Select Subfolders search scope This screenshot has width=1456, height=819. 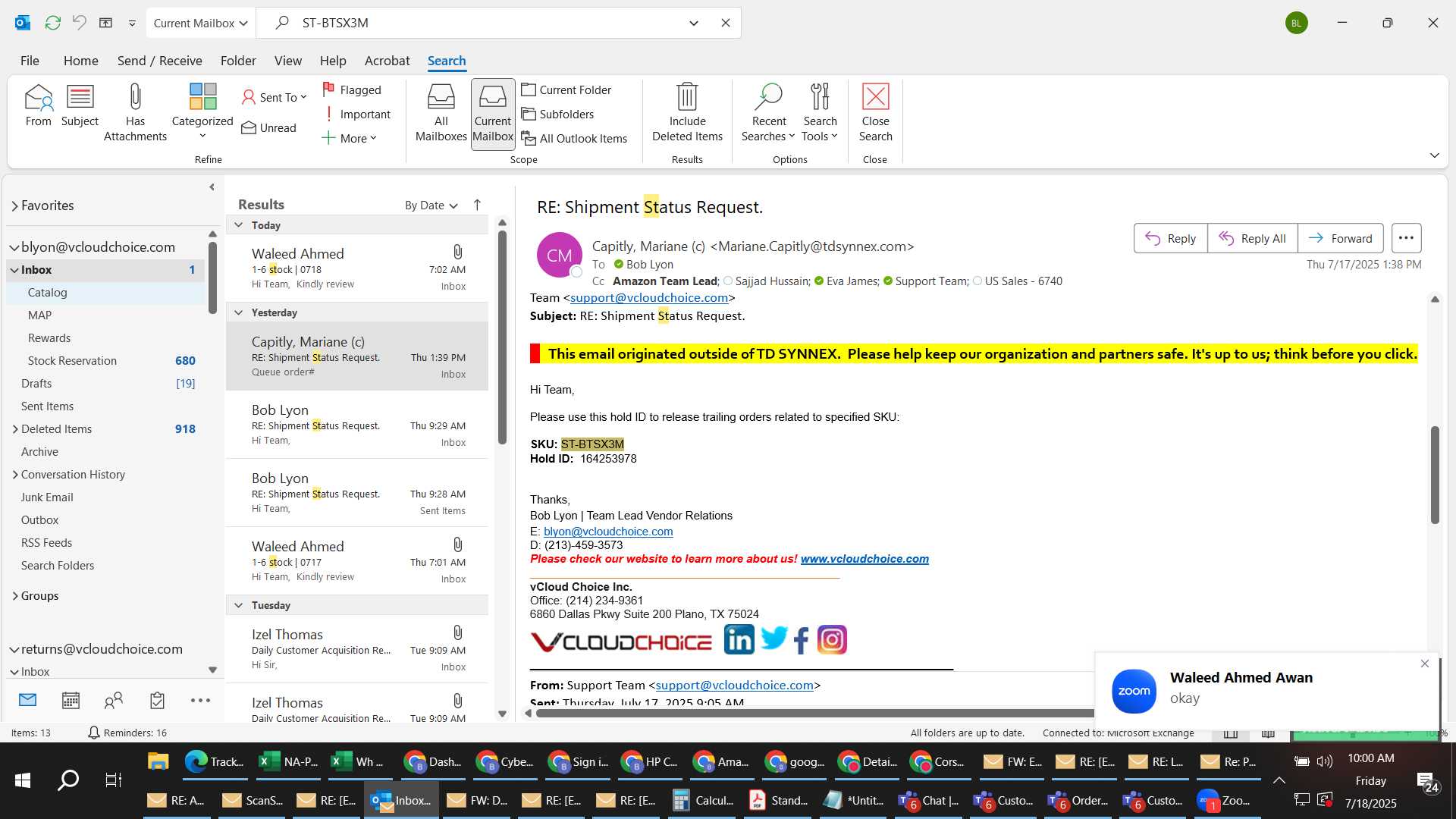(557, 114)
